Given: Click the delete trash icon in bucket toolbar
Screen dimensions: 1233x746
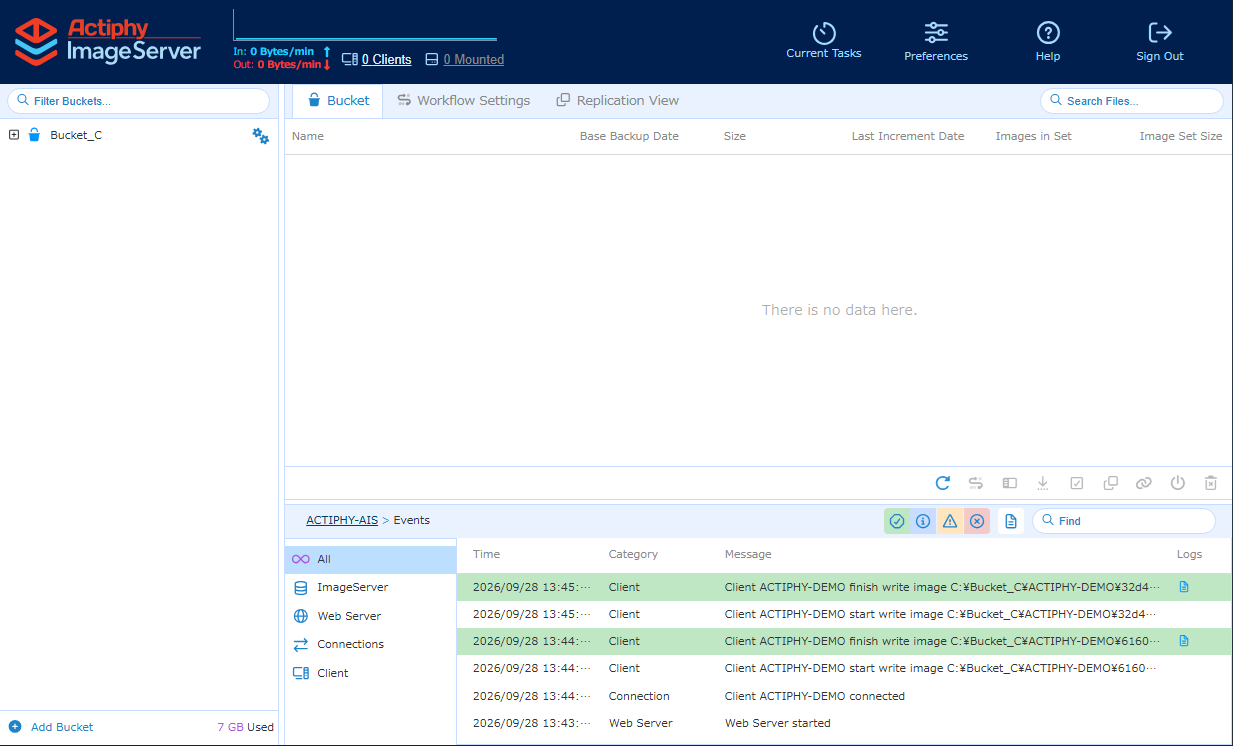Looking at the screenshot, I should tap(1211, 483).
